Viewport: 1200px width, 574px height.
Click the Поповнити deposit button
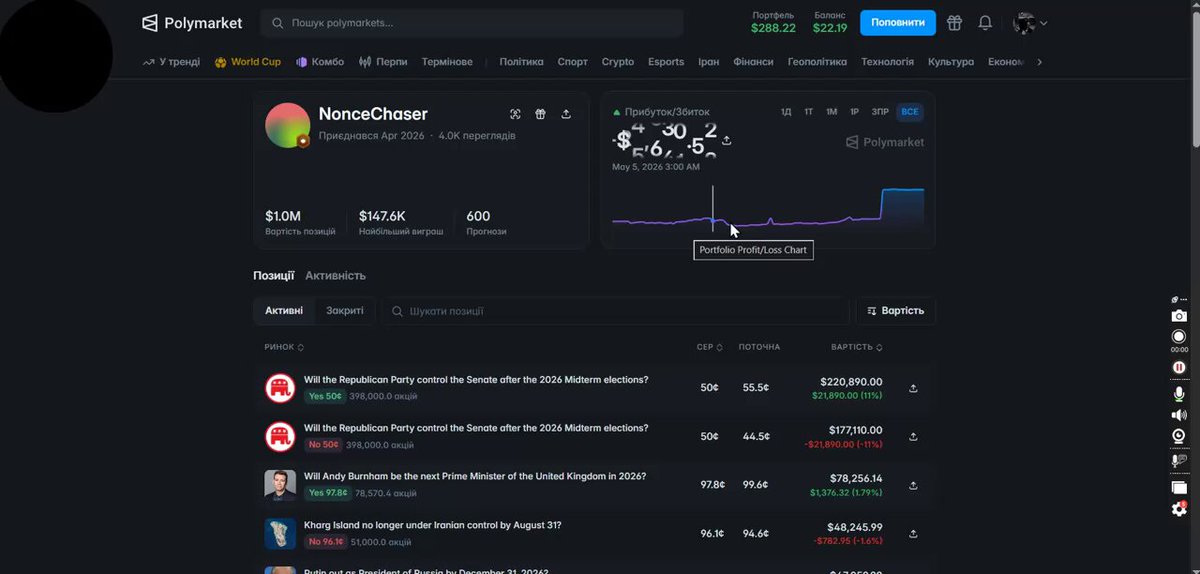898,22
